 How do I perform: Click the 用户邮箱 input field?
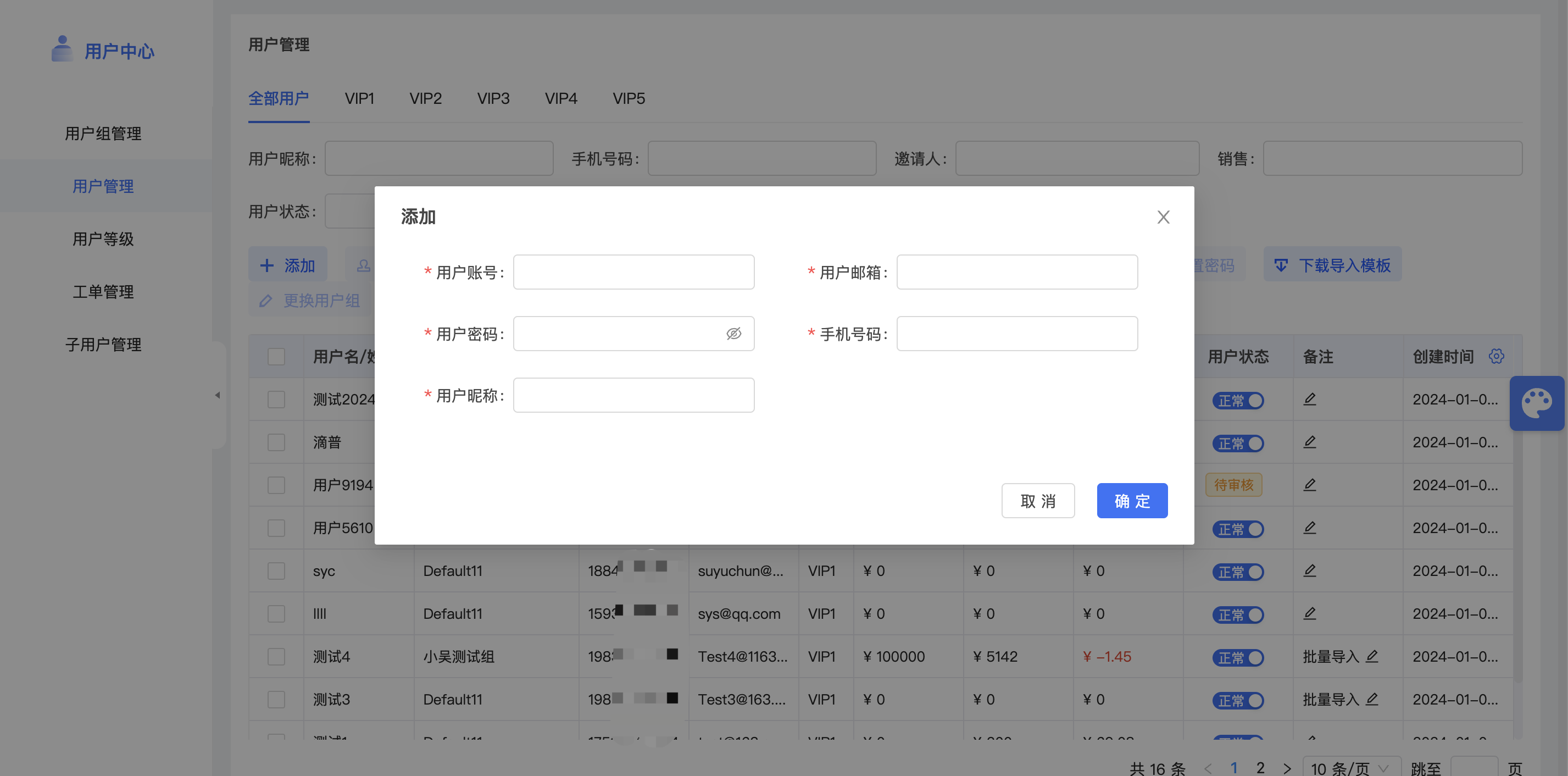tap(1016, 271)
